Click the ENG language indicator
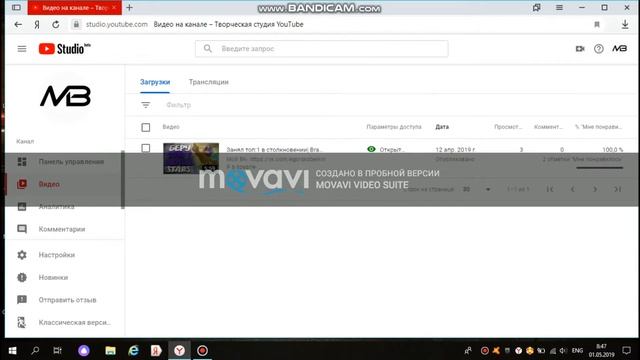 (x=577, y=351)
